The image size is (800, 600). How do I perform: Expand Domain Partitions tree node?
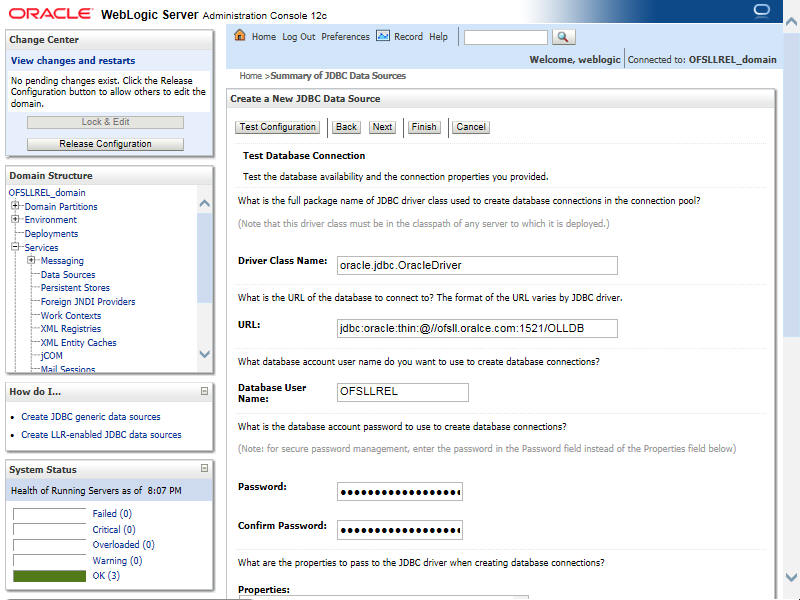click(x=15, y=206)
